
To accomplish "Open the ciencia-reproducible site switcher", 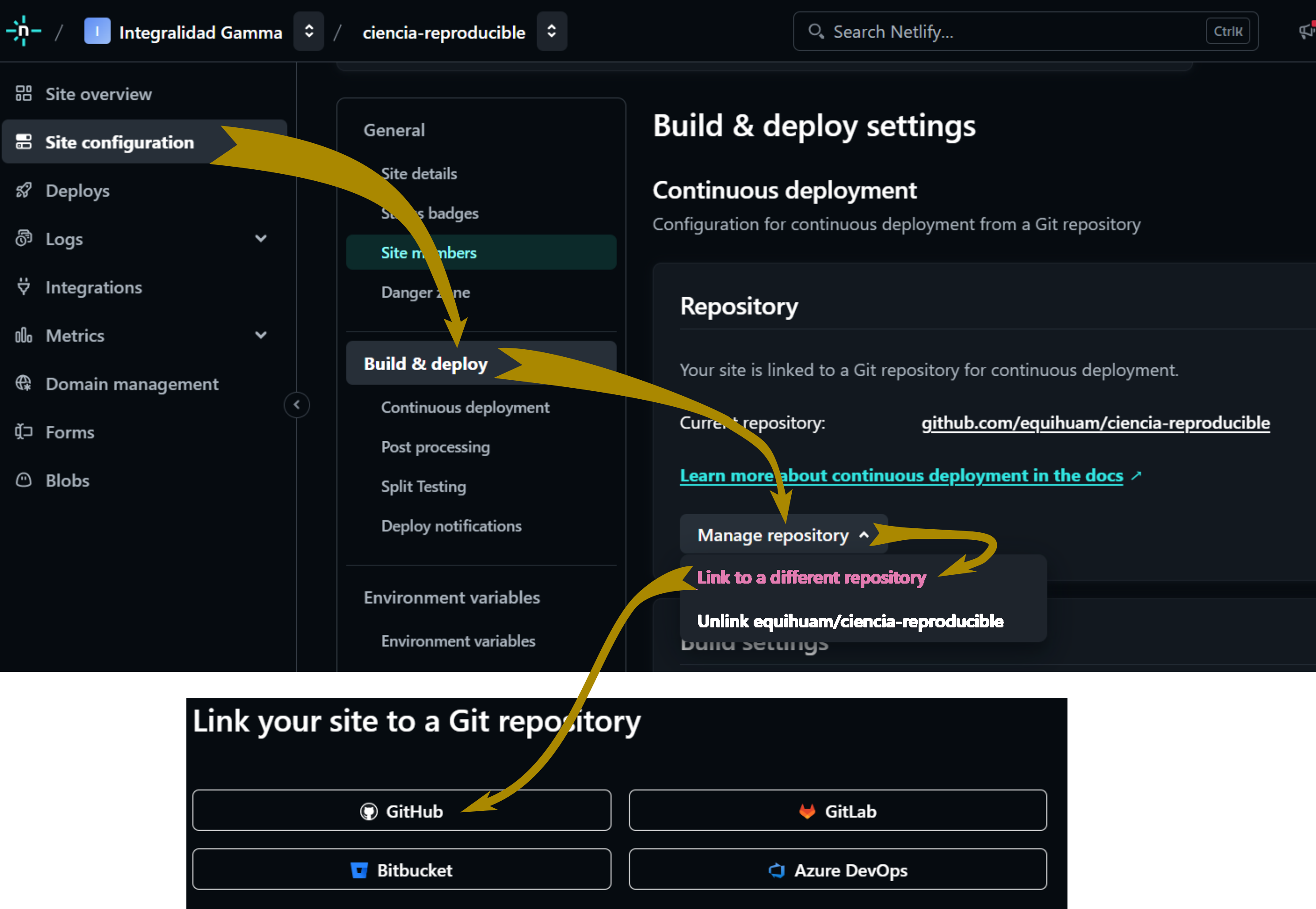I will coord(551,31).
